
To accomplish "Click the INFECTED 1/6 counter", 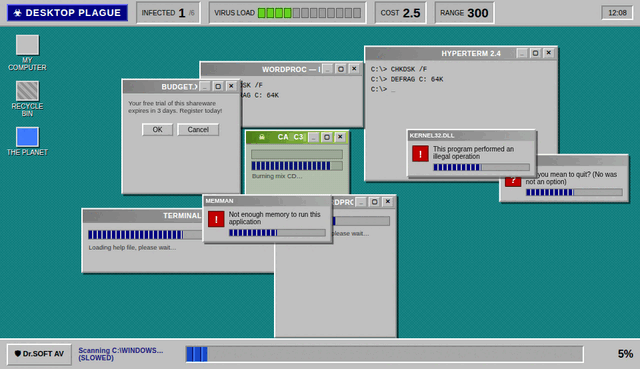I will [x=168, y=13].
